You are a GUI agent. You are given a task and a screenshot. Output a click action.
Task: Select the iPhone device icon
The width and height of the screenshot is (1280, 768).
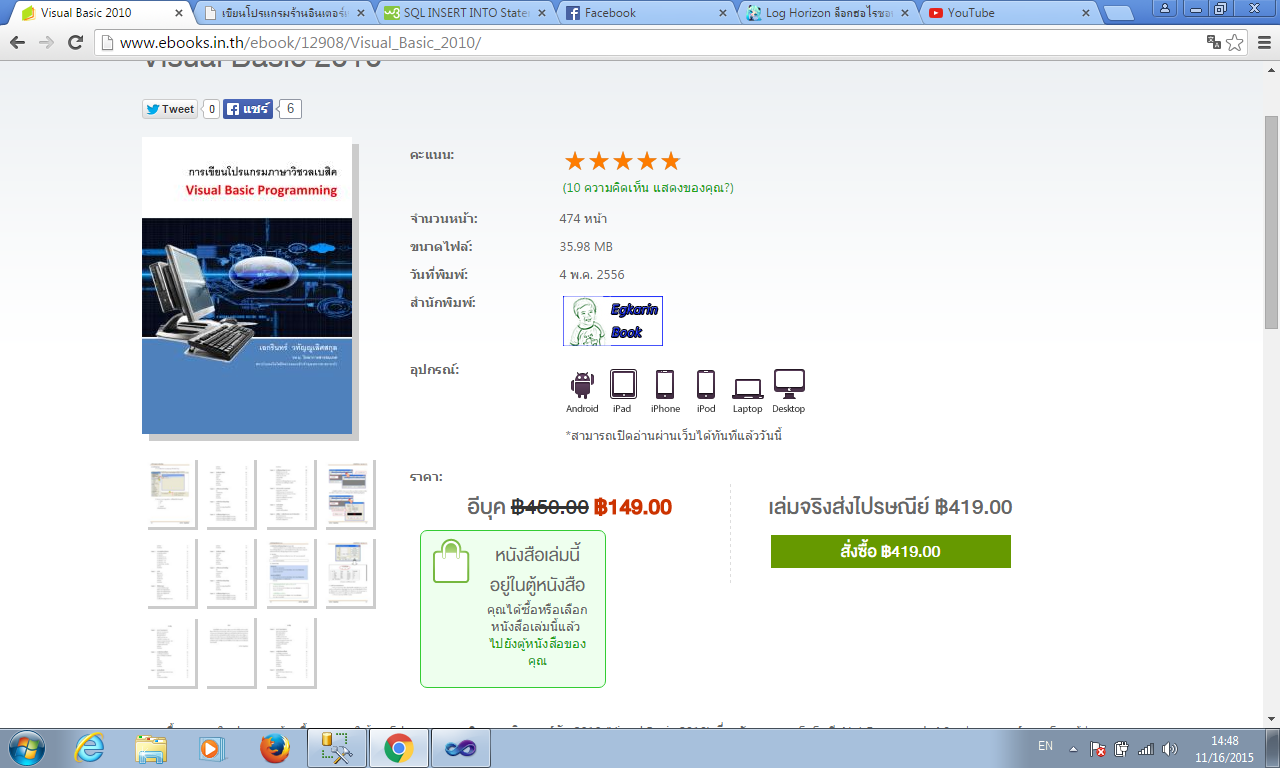tap(665, 391)
